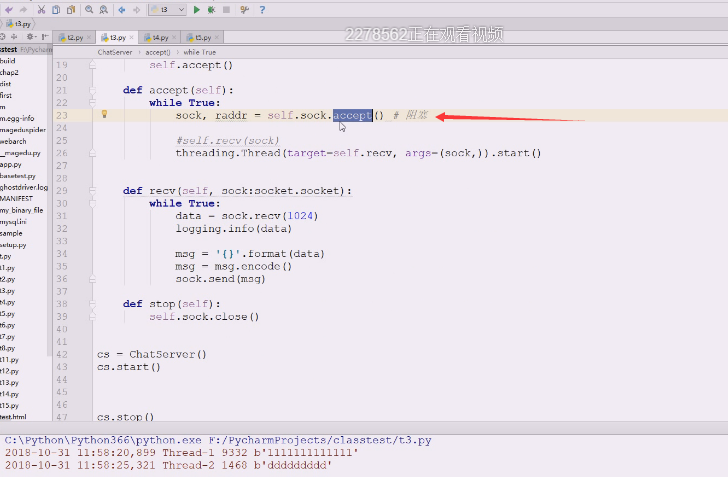Collapse the fold marker at line 21
728x477 pixels.
click(x=92, y=90)
